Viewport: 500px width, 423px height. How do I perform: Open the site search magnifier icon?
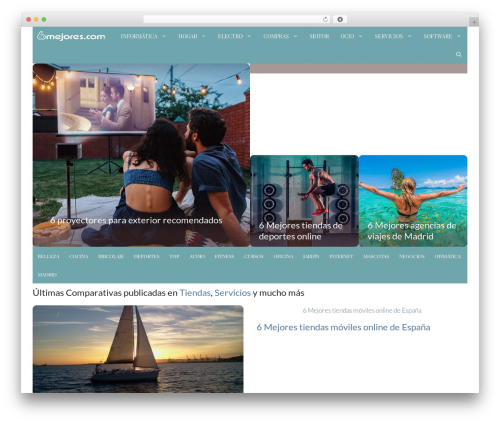(459, 54)
